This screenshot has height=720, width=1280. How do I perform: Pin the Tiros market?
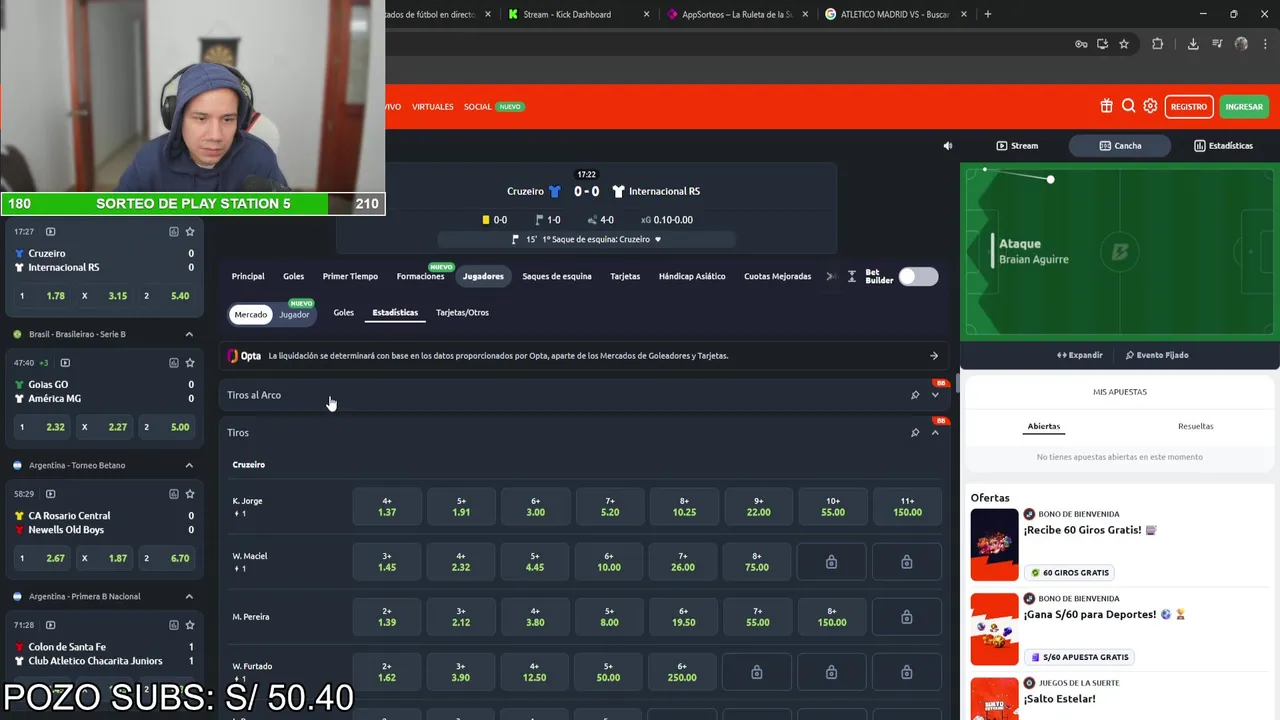(x=915, y=433)
